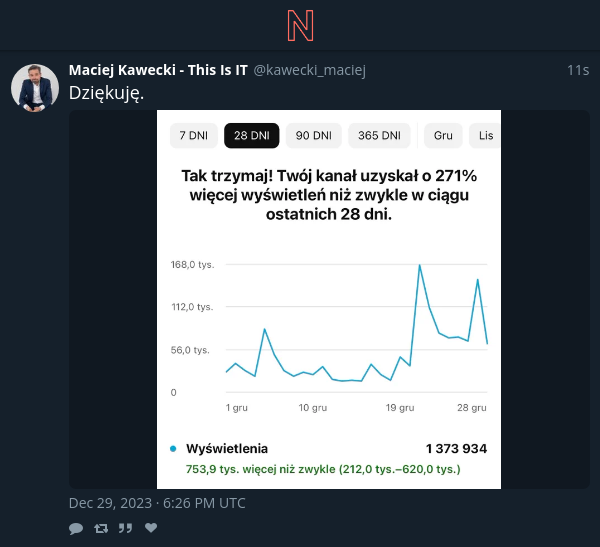Click the 1 373 934 views total
The height and width of the screenshot is (547, 600).
[456, 449]
